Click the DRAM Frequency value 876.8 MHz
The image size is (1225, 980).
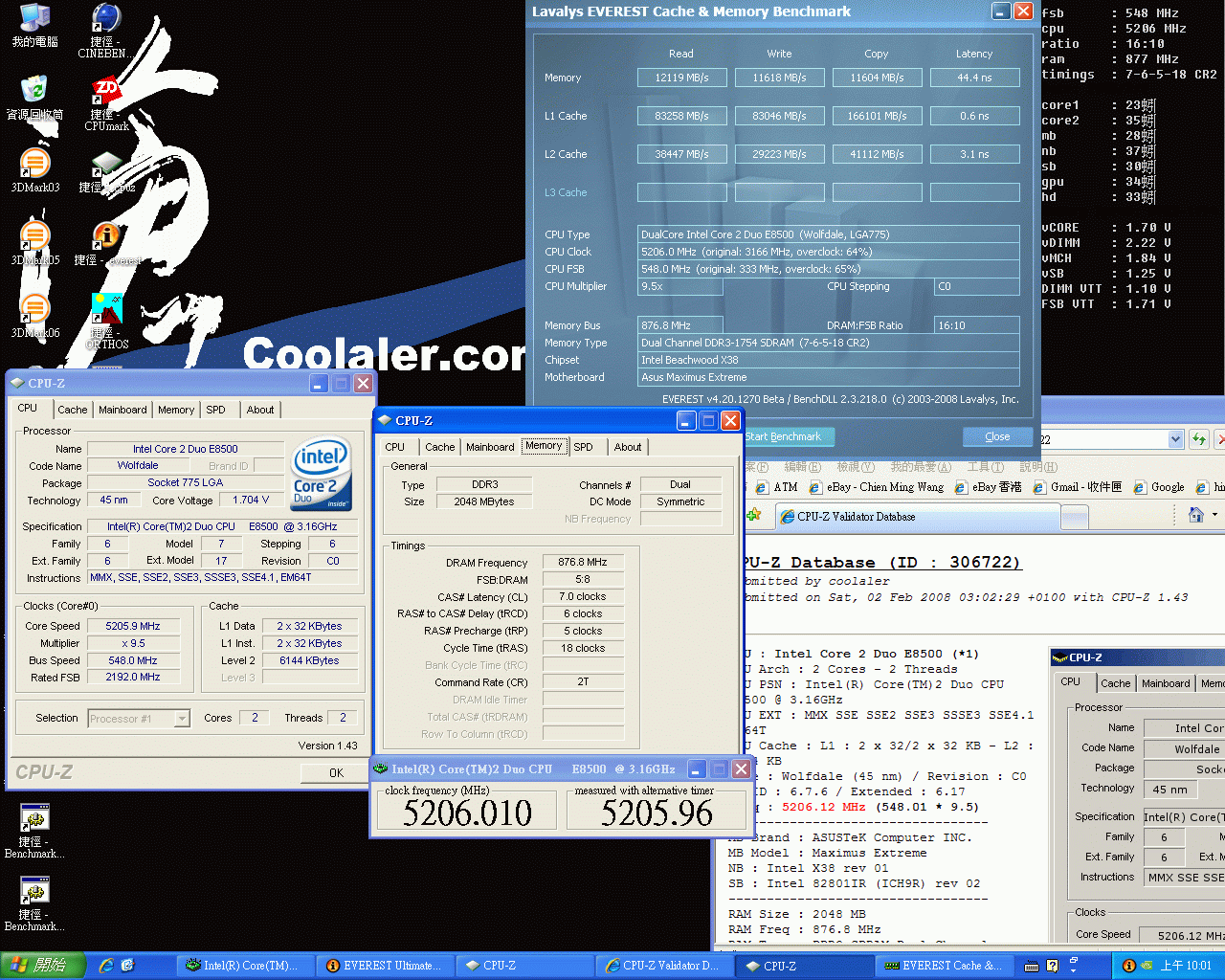(x=583, y=562)
